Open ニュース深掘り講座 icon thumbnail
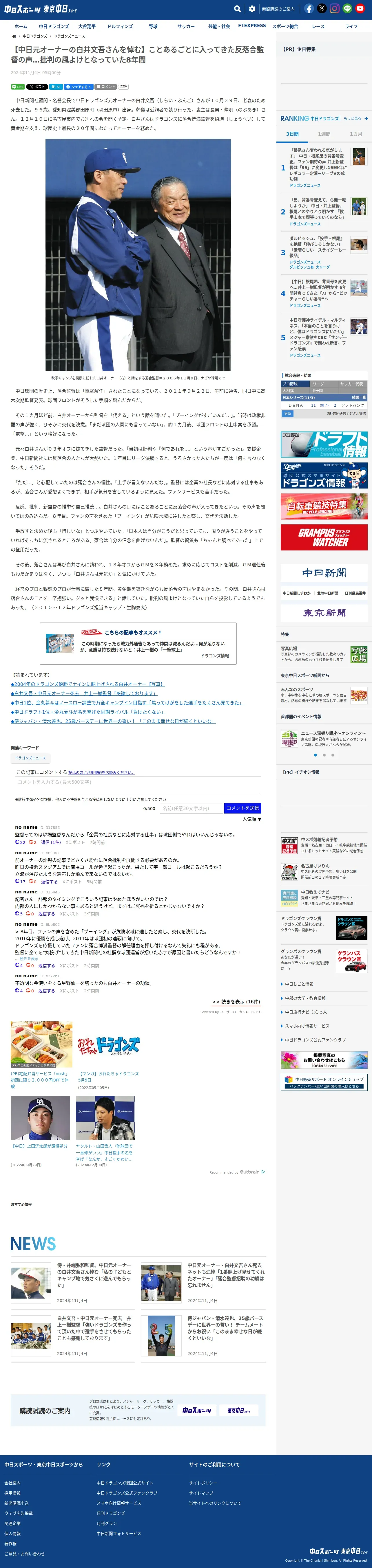The image size is (372, 1568). [289, 739]
